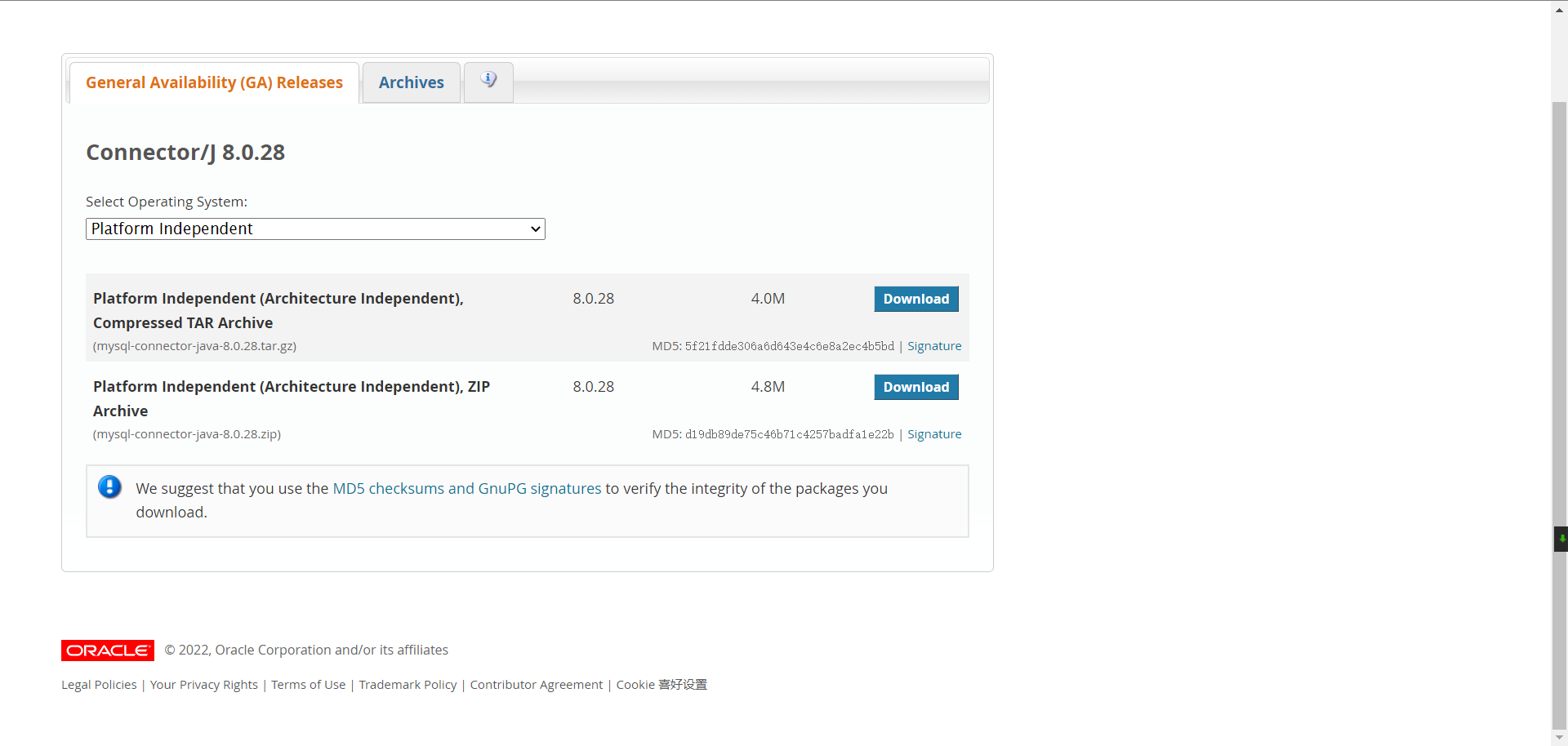Viewport: 1568px width, 746px height.
Task: Click the Select Operating System label
Action: (x=167, y=202)
